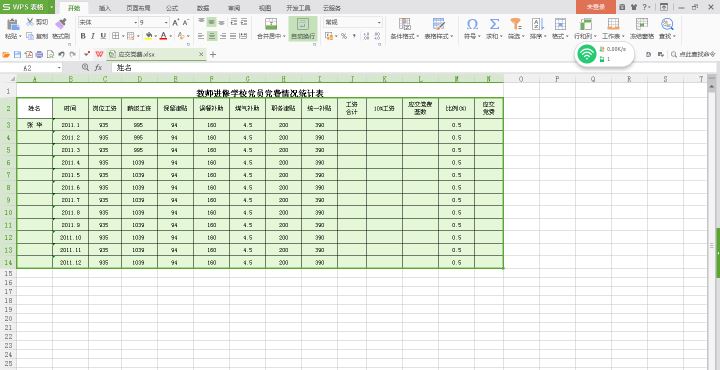720x370 pixels.
Task: Save the workbook with the disk icon
Action: click(17, 54)
